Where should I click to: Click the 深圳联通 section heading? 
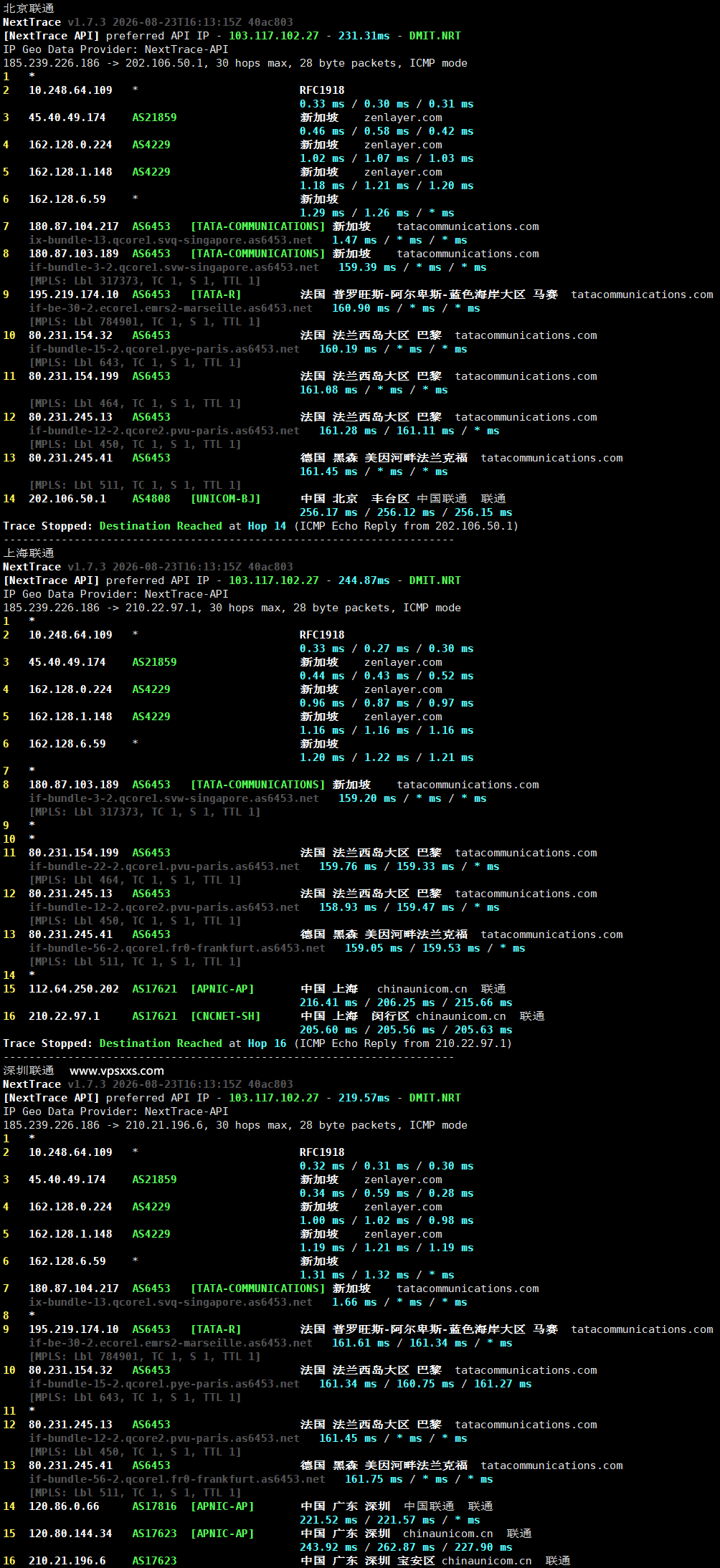[29, 1071]
